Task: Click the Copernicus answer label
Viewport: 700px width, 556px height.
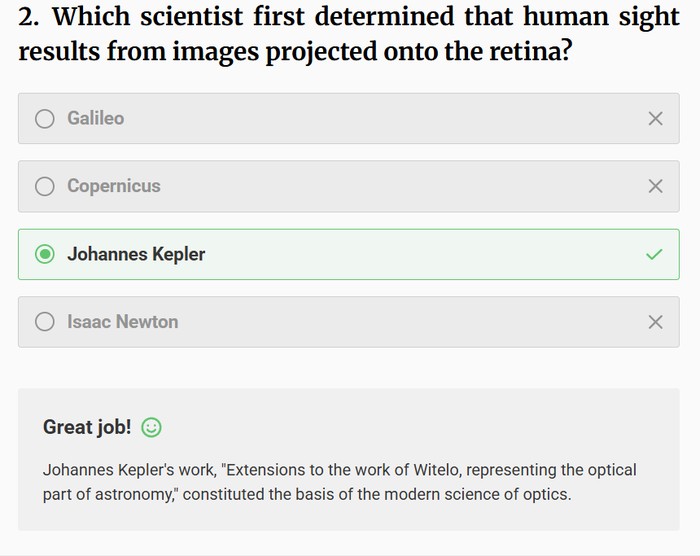Action: click(x=114, y=186)
